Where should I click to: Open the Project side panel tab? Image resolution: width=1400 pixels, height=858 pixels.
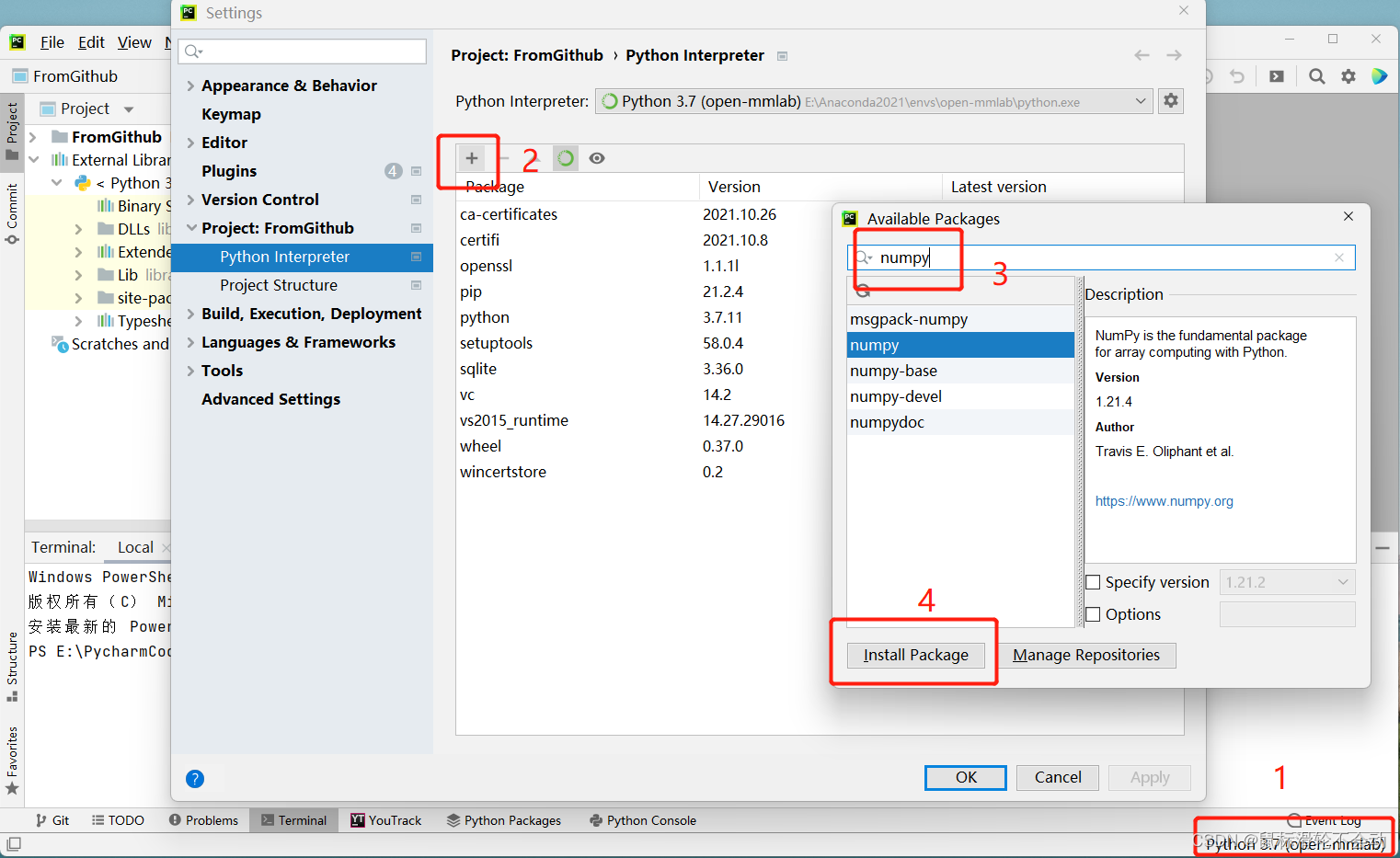tap(12, 131)
